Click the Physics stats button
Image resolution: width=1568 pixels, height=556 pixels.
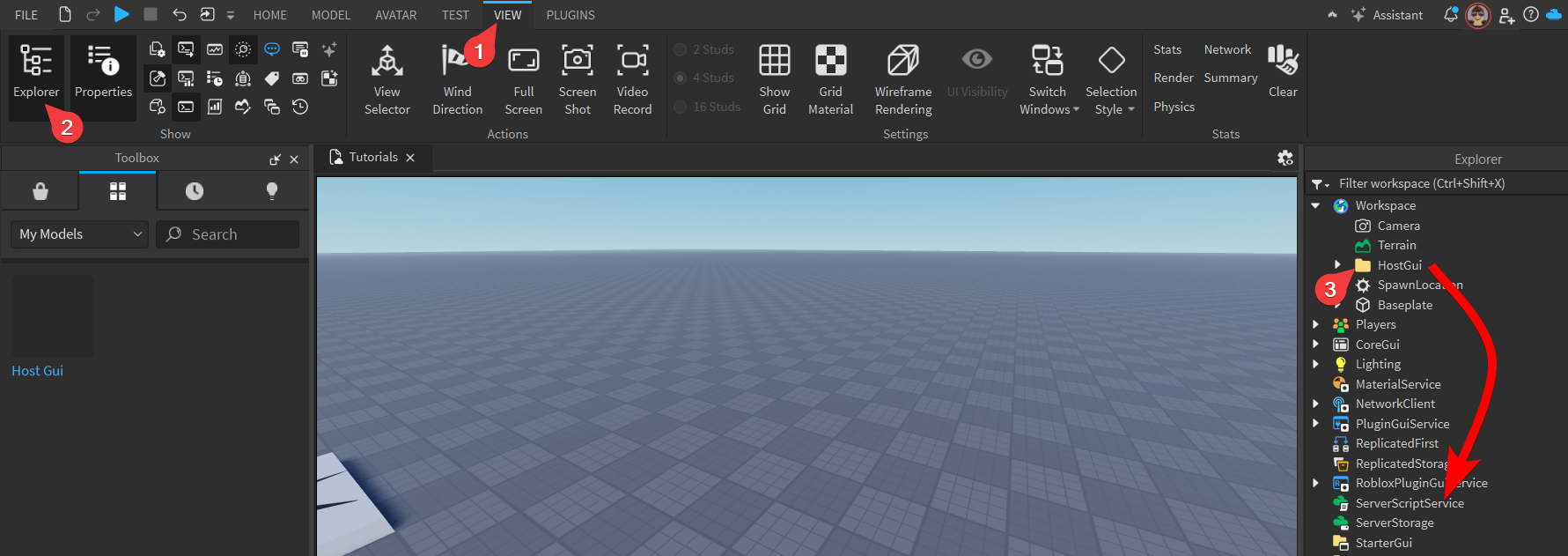(1174, 107)
